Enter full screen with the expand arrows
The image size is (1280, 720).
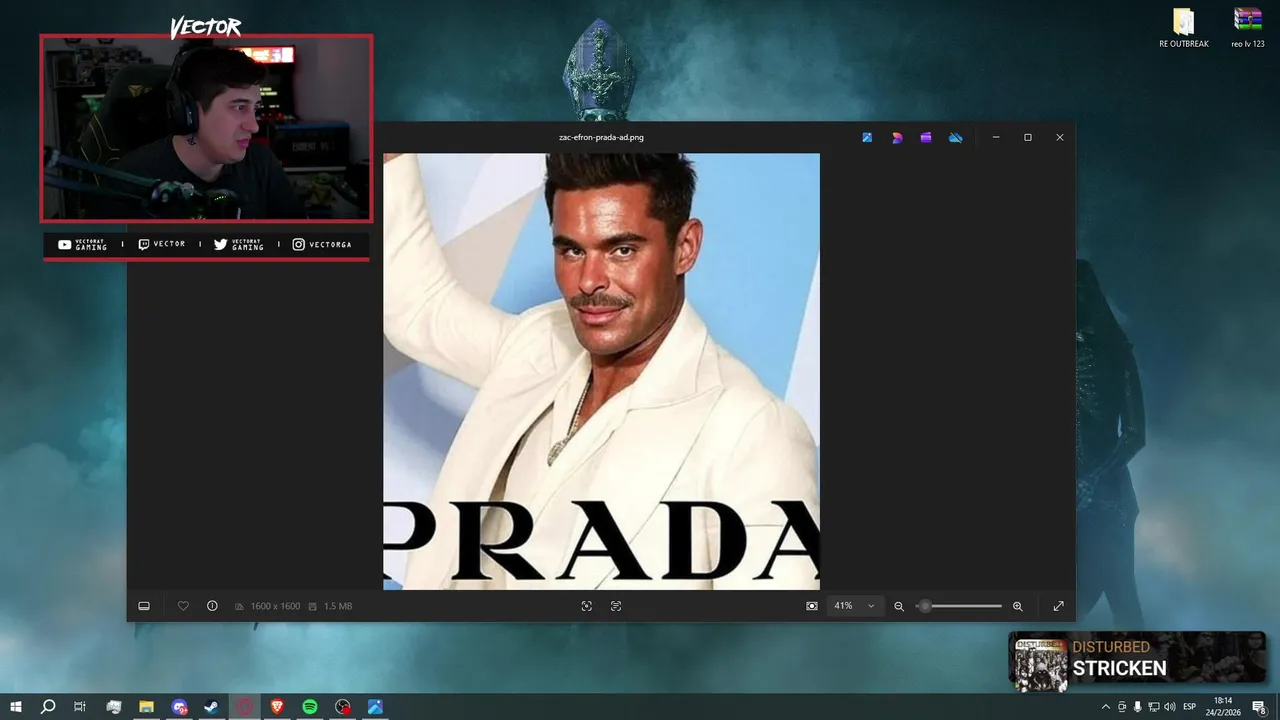click(1058, 606)
